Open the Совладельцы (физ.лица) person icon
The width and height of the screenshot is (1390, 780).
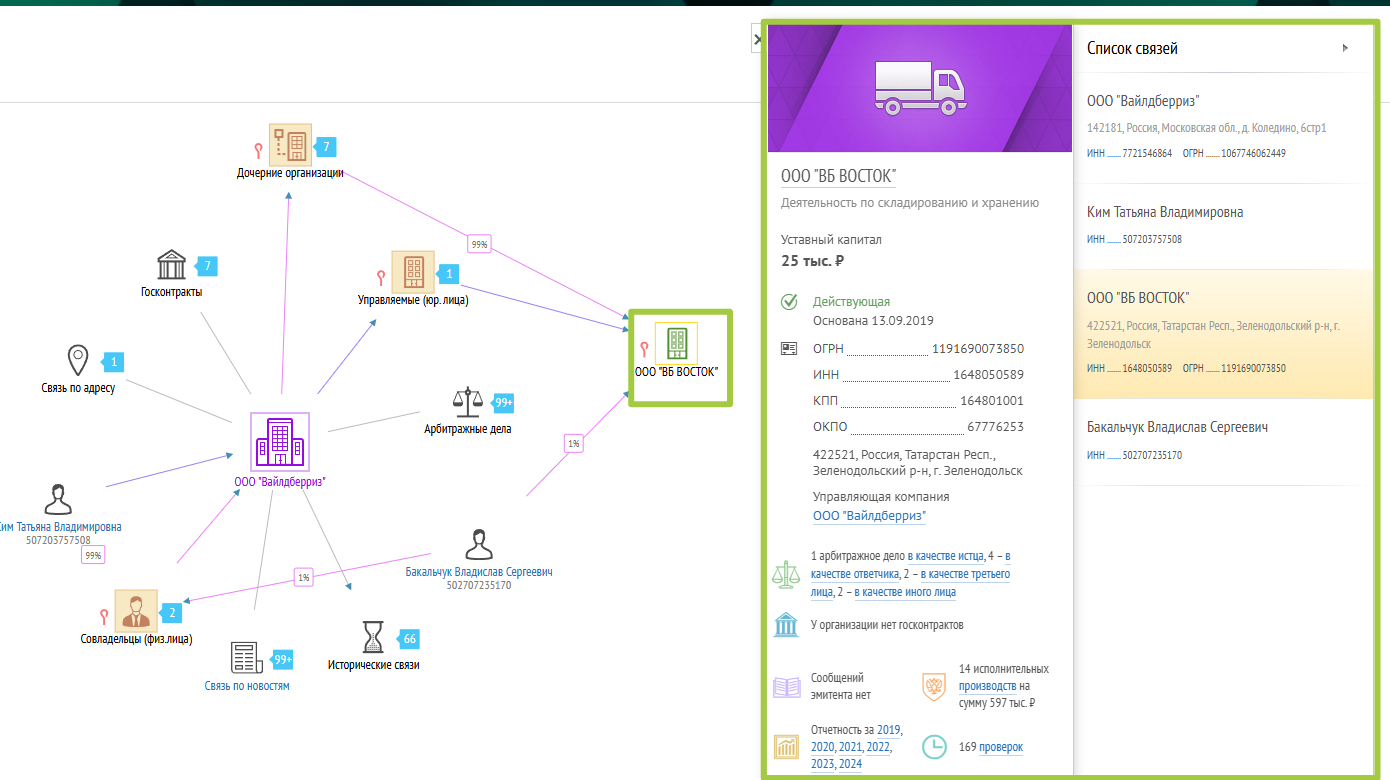(136, 610)
